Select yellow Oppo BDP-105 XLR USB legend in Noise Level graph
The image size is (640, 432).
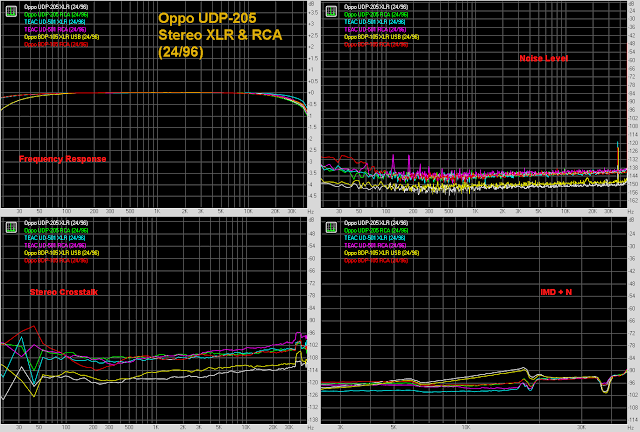click(381, 37)
